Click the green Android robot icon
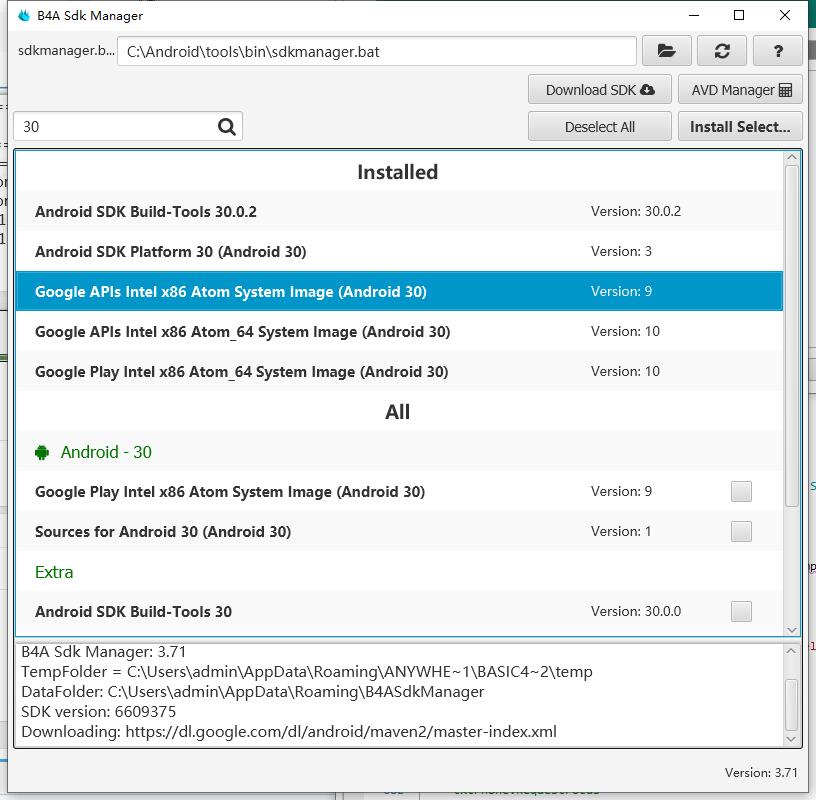 pos(42,452)
